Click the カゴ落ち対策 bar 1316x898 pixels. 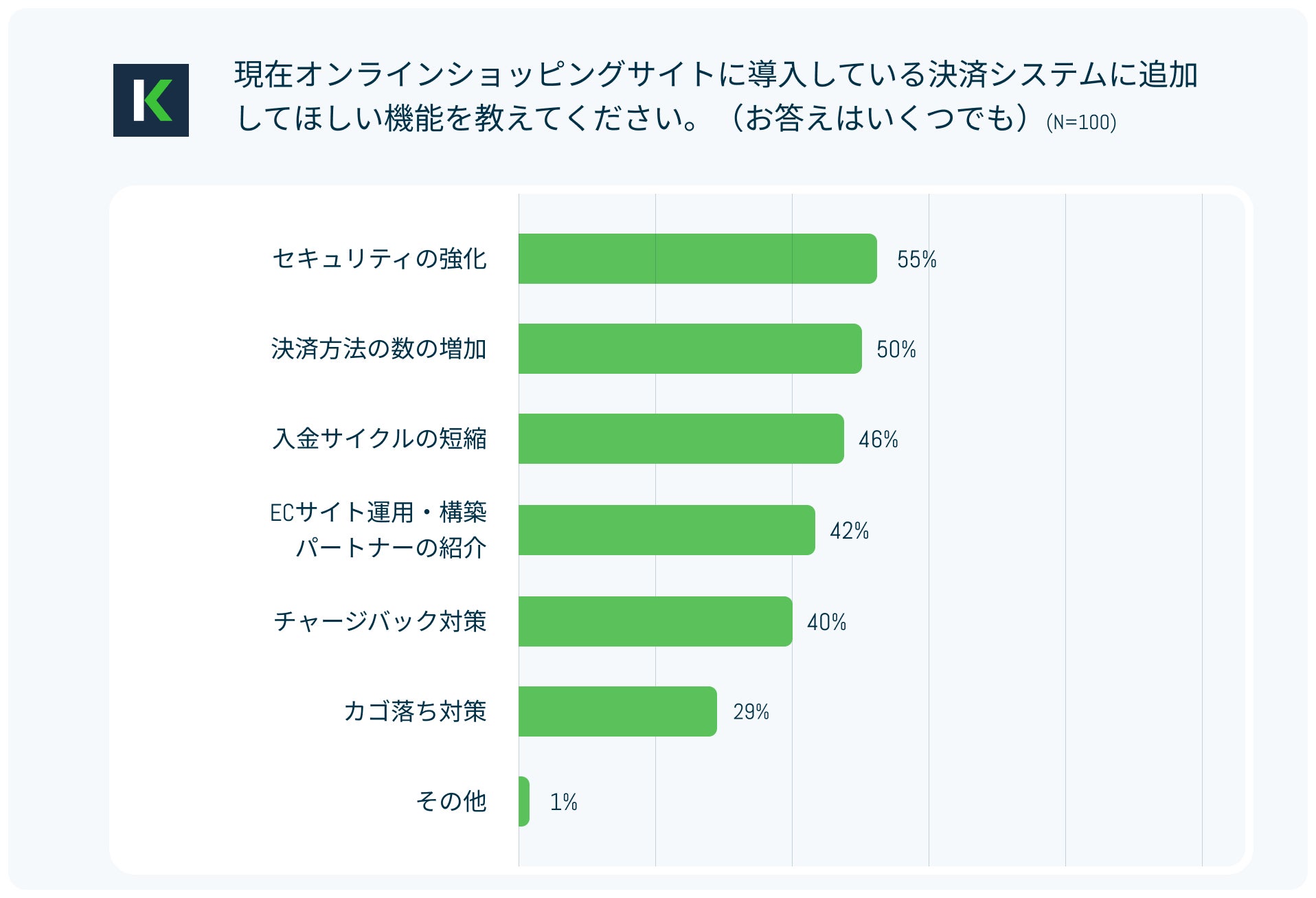(x=617, y=711)
